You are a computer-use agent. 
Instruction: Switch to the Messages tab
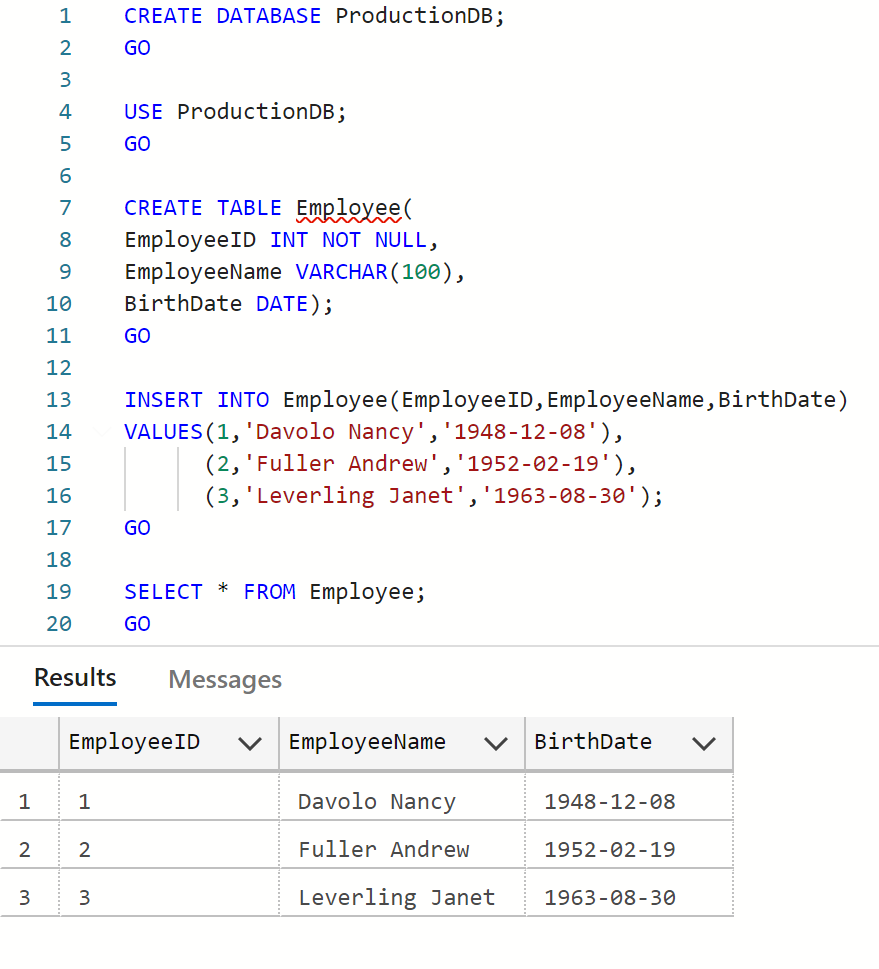pos(225,680)
